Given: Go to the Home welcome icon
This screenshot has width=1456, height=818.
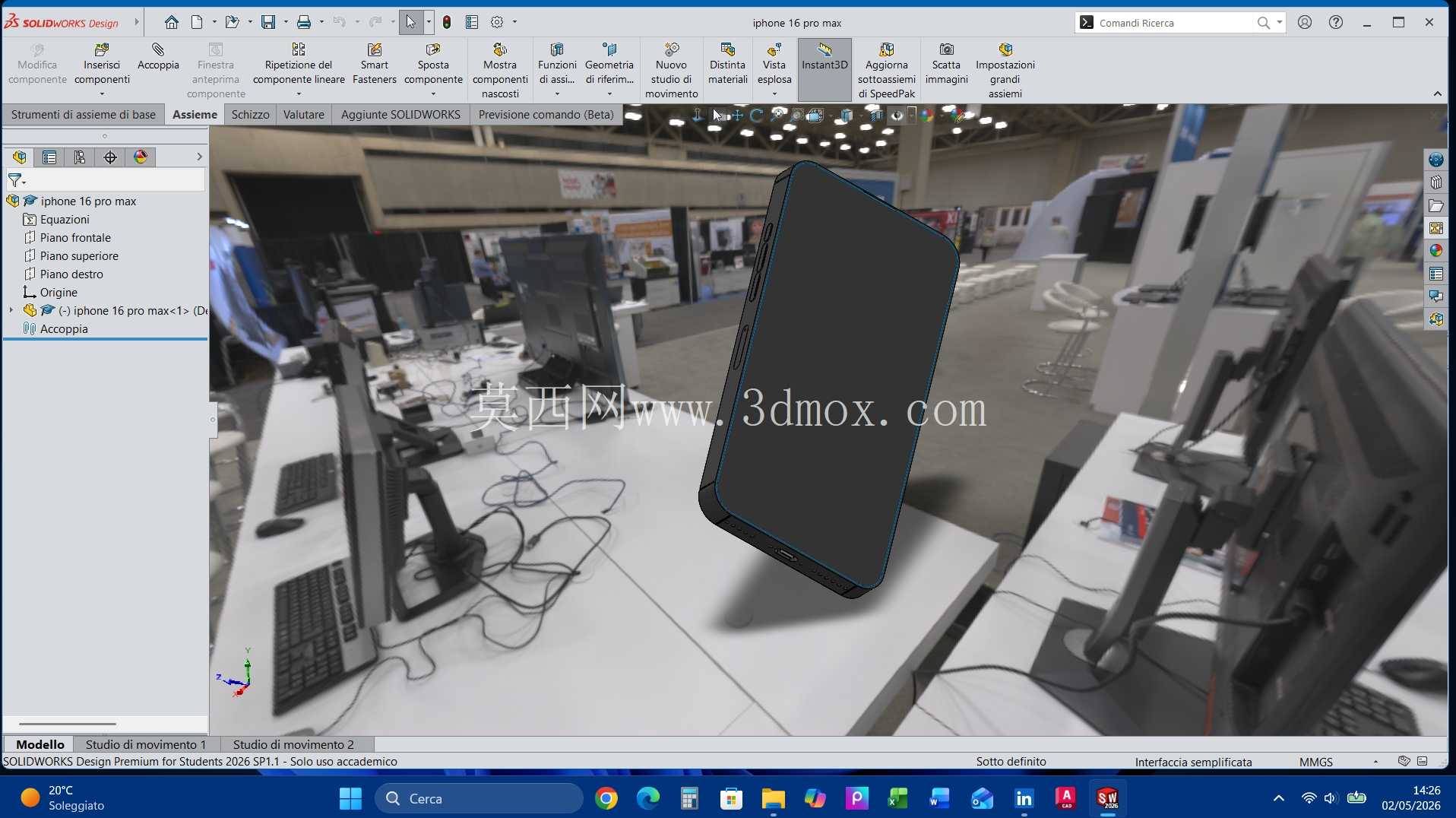Looking at the screenshot, I should tap(172, 22).
